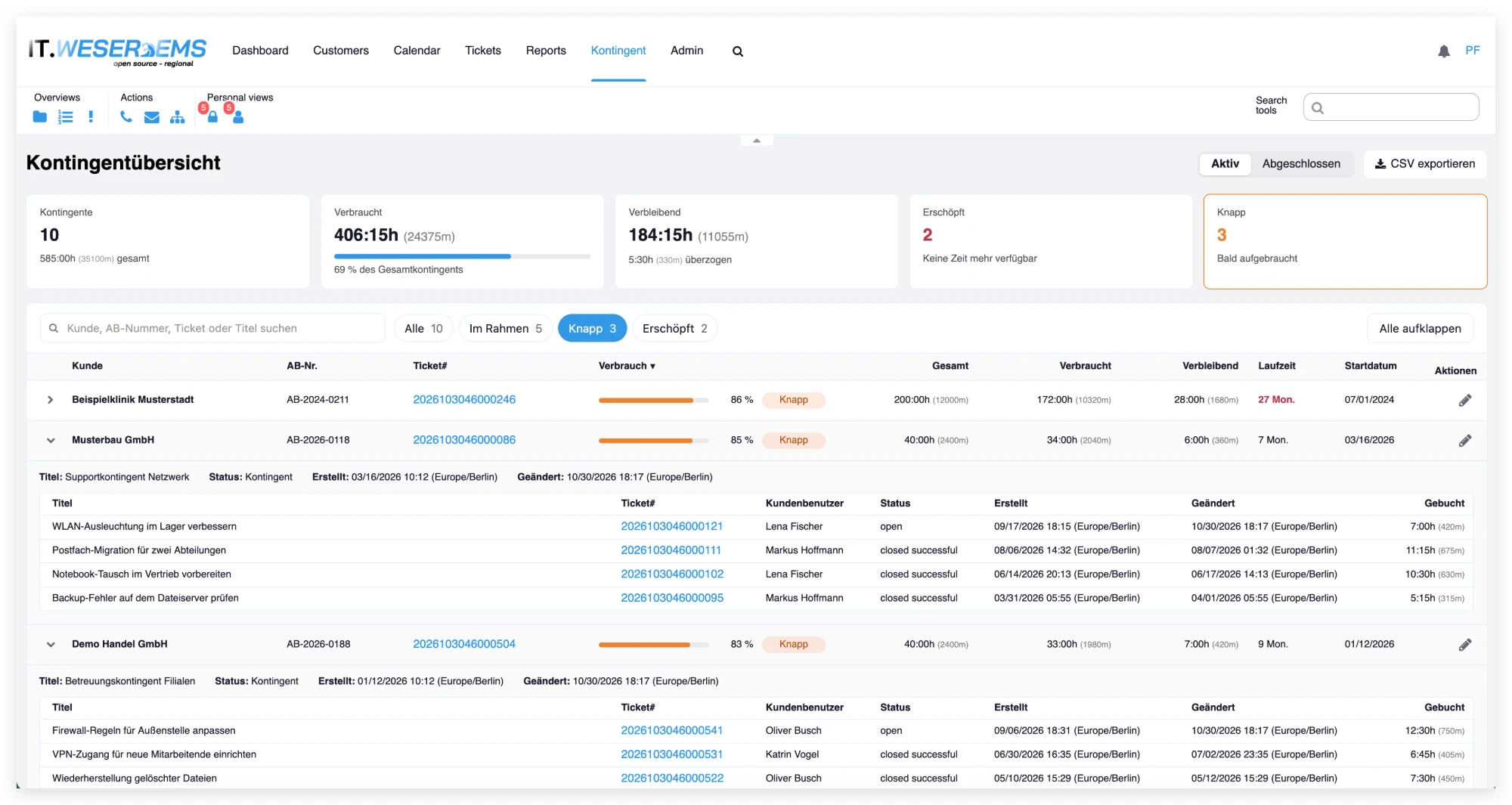Open ticket 2026103046000121
The image size is (1512, 805).
[x=671, y=526]
